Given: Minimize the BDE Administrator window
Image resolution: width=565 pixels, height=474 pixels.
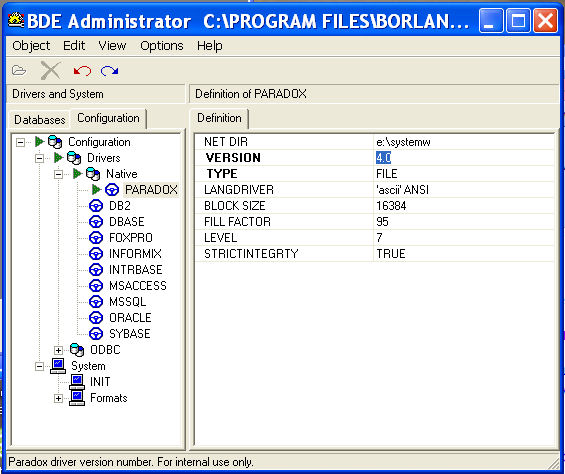Looking at the screenshot, I should click(490, 21).
